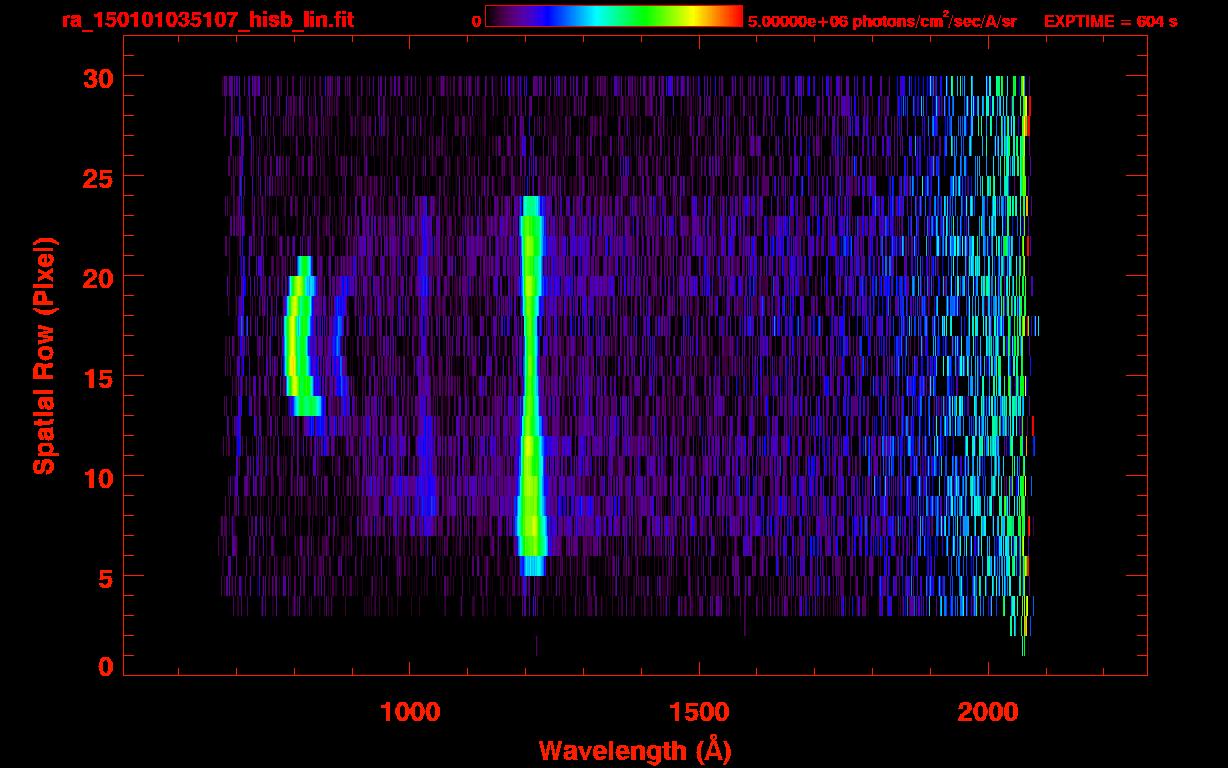Click the ra_150101035107_hisb_lin.fit filename title
Screen dimensions: 1228x768
(207, 20)
